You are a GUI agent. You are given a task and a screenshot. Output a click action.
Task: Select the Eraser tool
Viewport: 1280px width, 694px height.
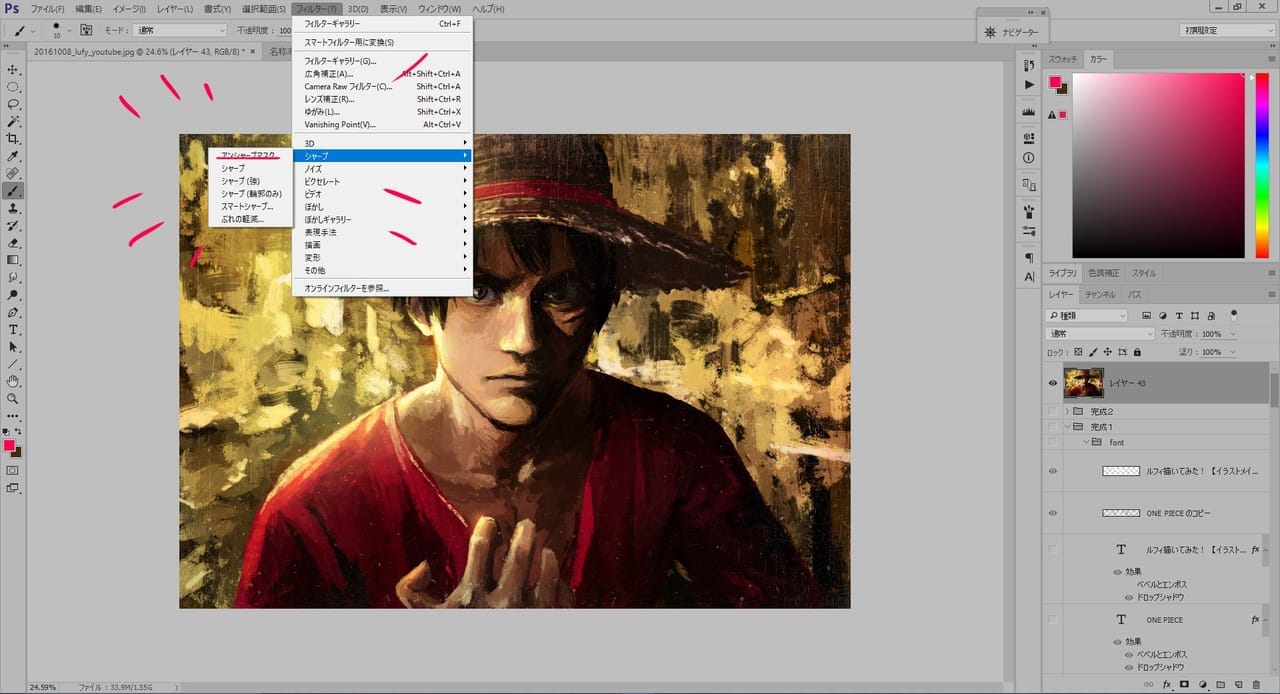pyautogui.click(x=14, y=242)
